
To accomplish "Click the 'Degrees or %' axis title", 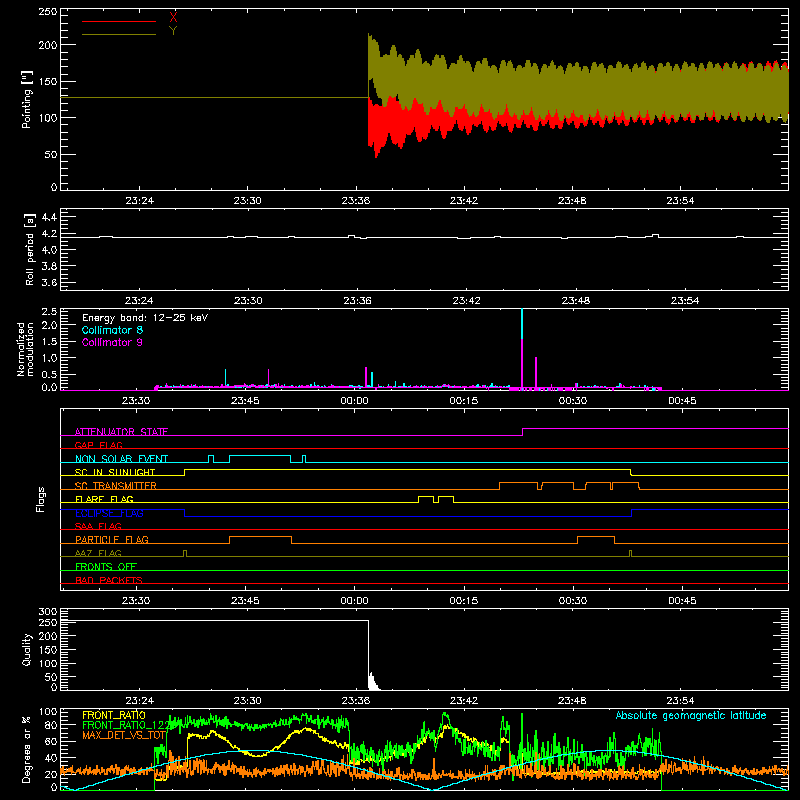I will click(x=27, y=750).
